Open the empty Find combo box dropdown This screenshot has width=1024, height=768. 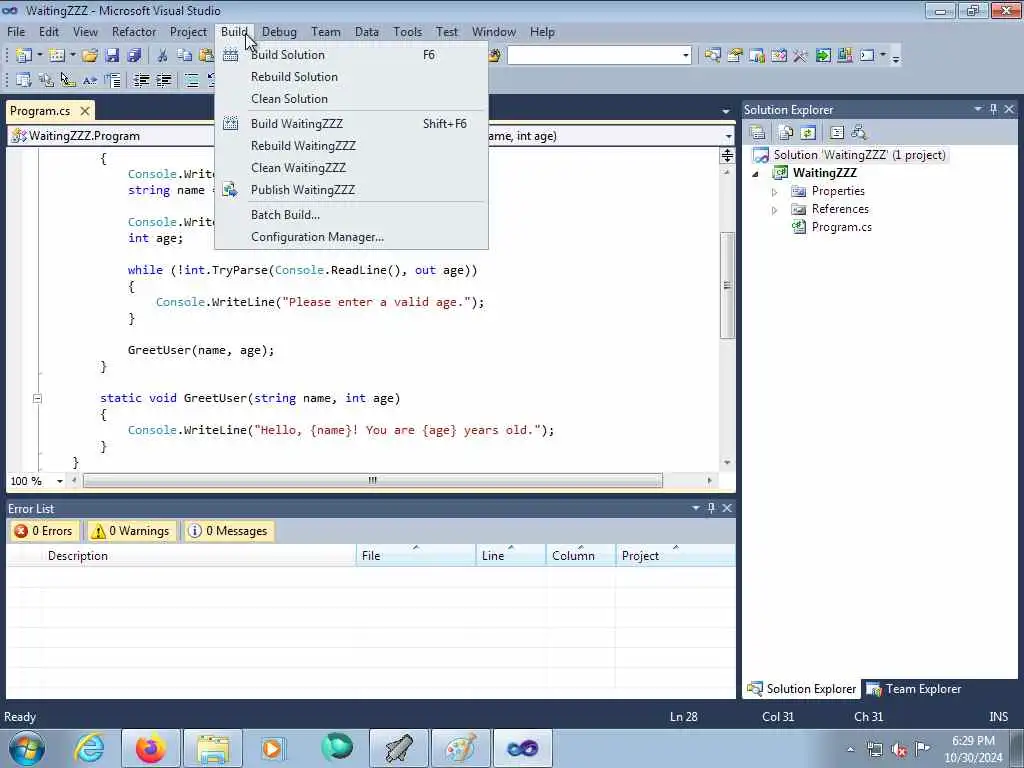coord(685,56)
